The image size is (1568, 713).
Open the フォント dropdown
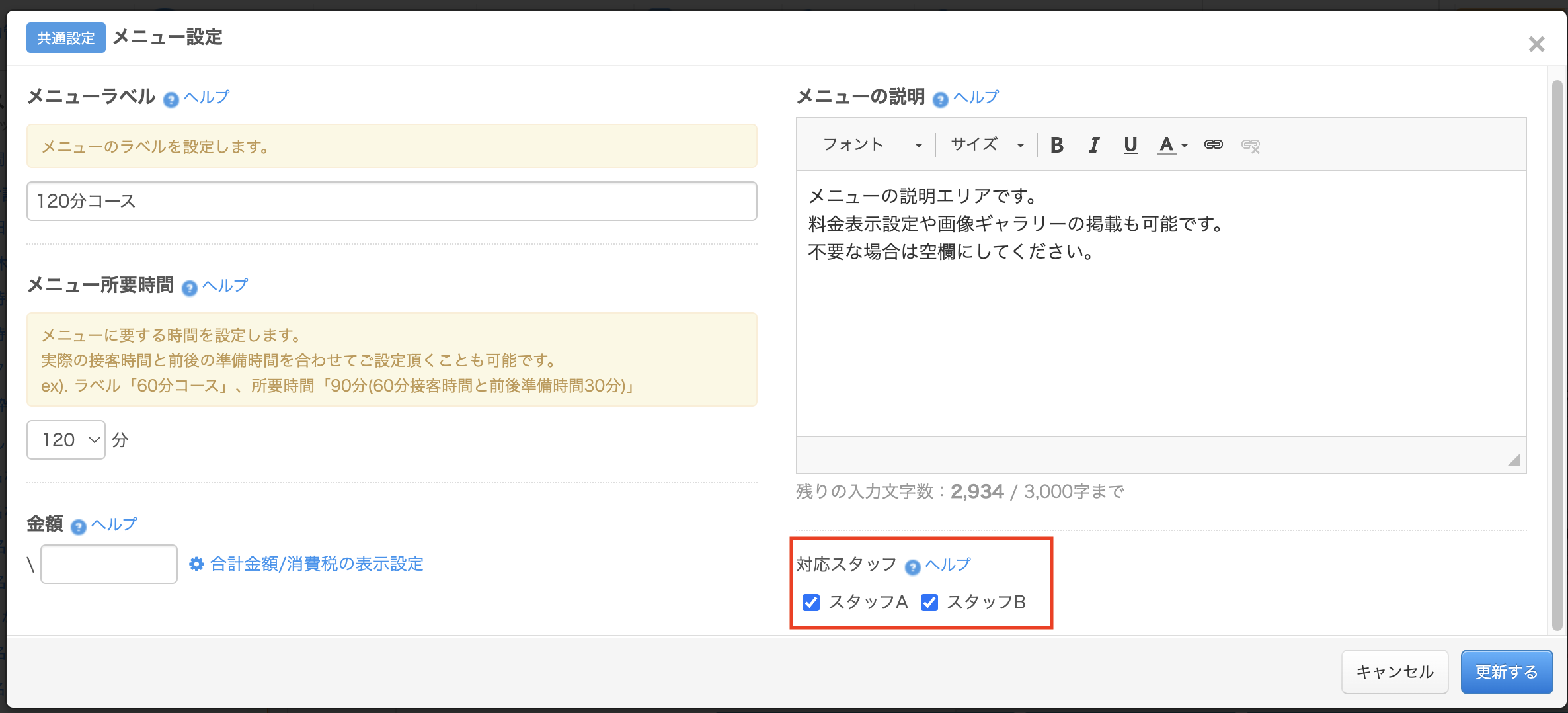pos(871,145)
